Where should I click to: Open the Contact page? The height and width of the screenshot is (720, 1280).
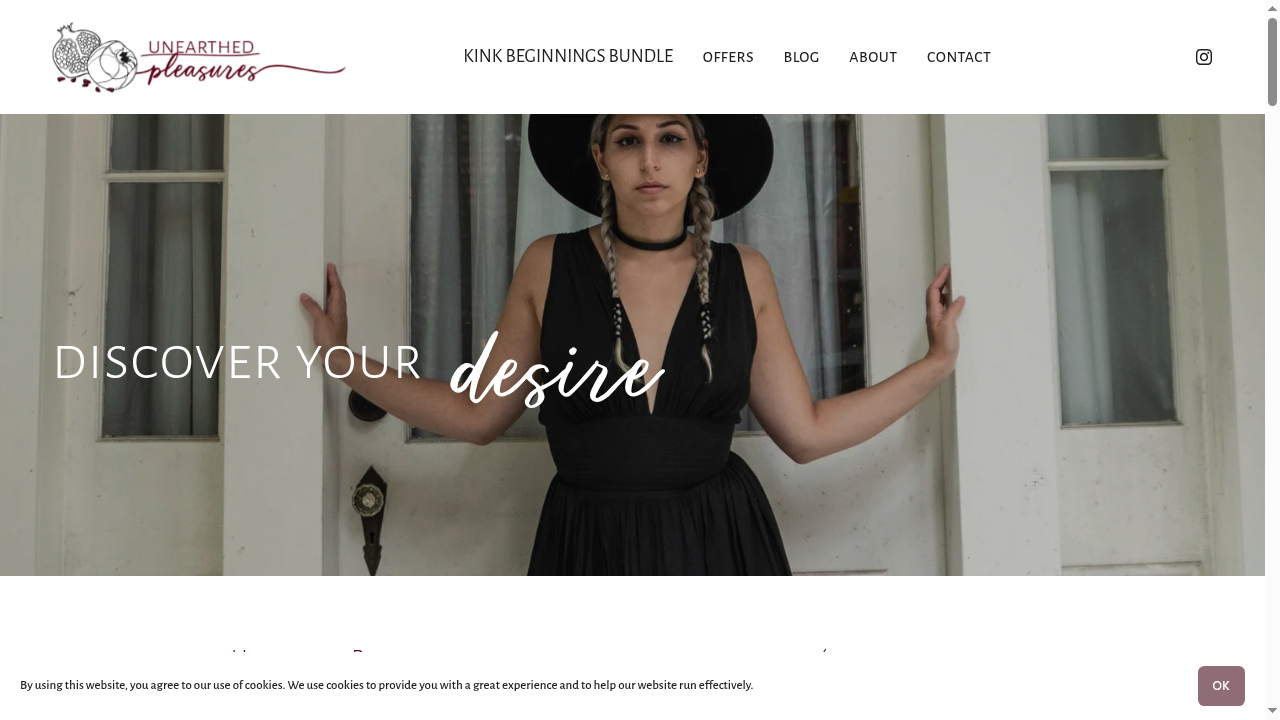point(958,57)
